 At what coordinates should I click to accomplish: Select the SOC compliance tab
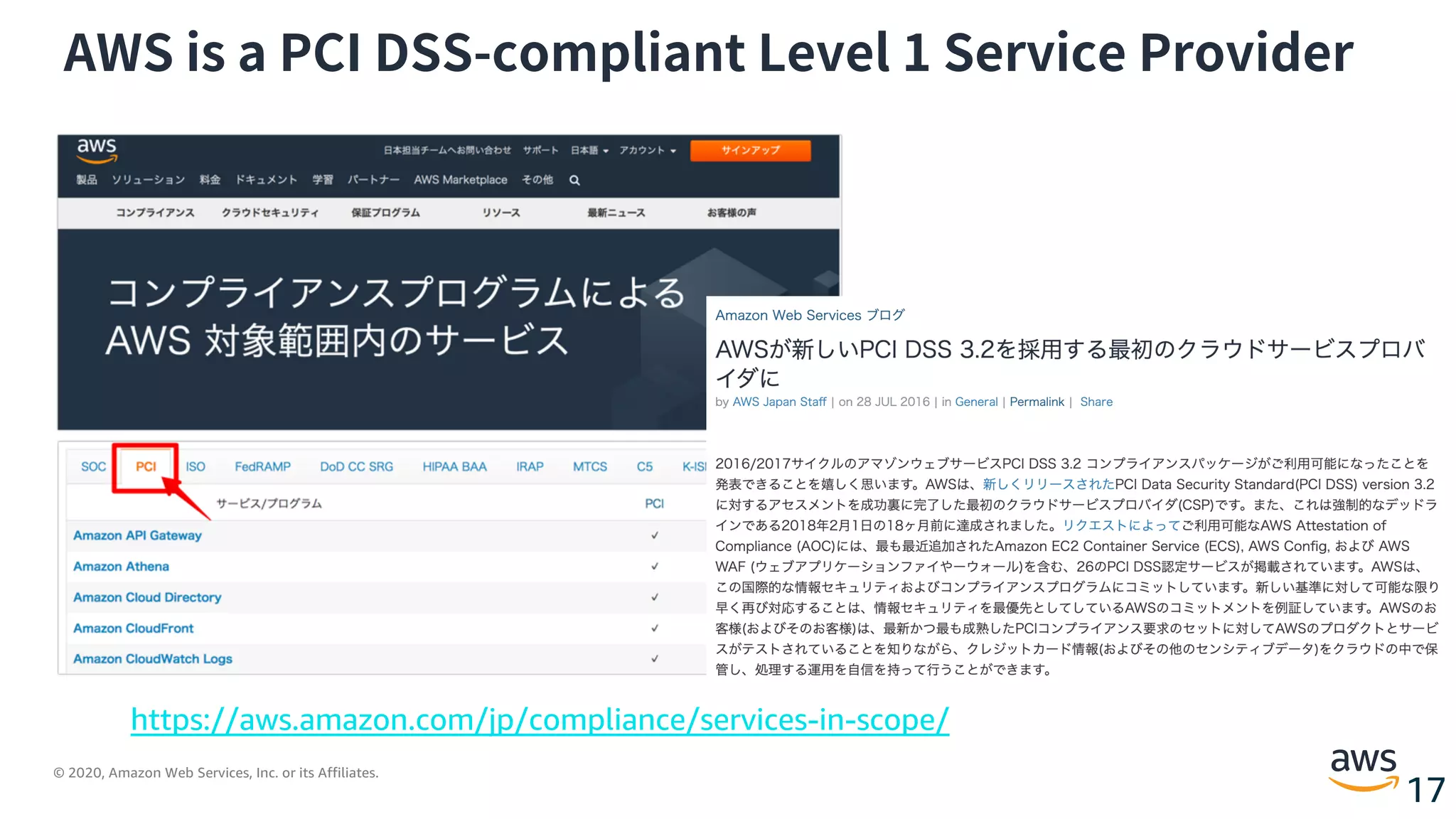(93, 467)
